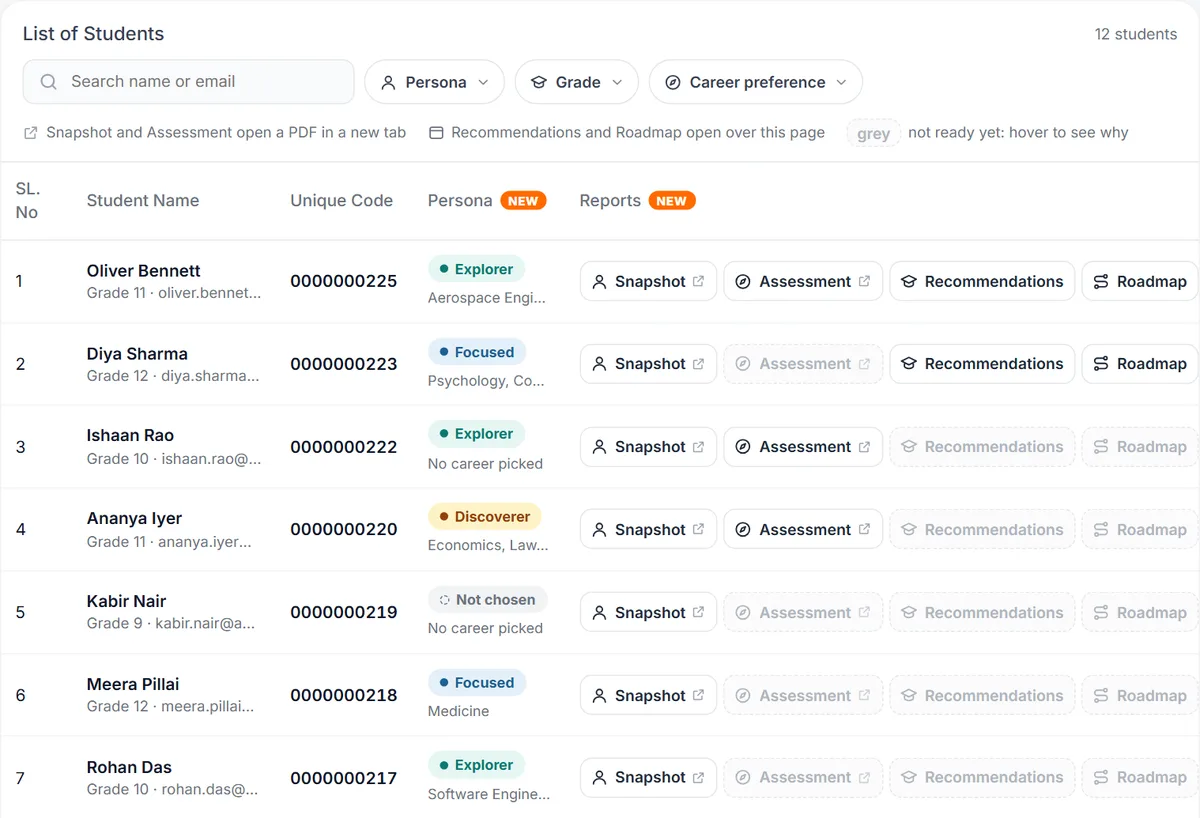Screen dimensions: 1200x818
Task: Select student name Rohan Das
Action: coord(129,768)
